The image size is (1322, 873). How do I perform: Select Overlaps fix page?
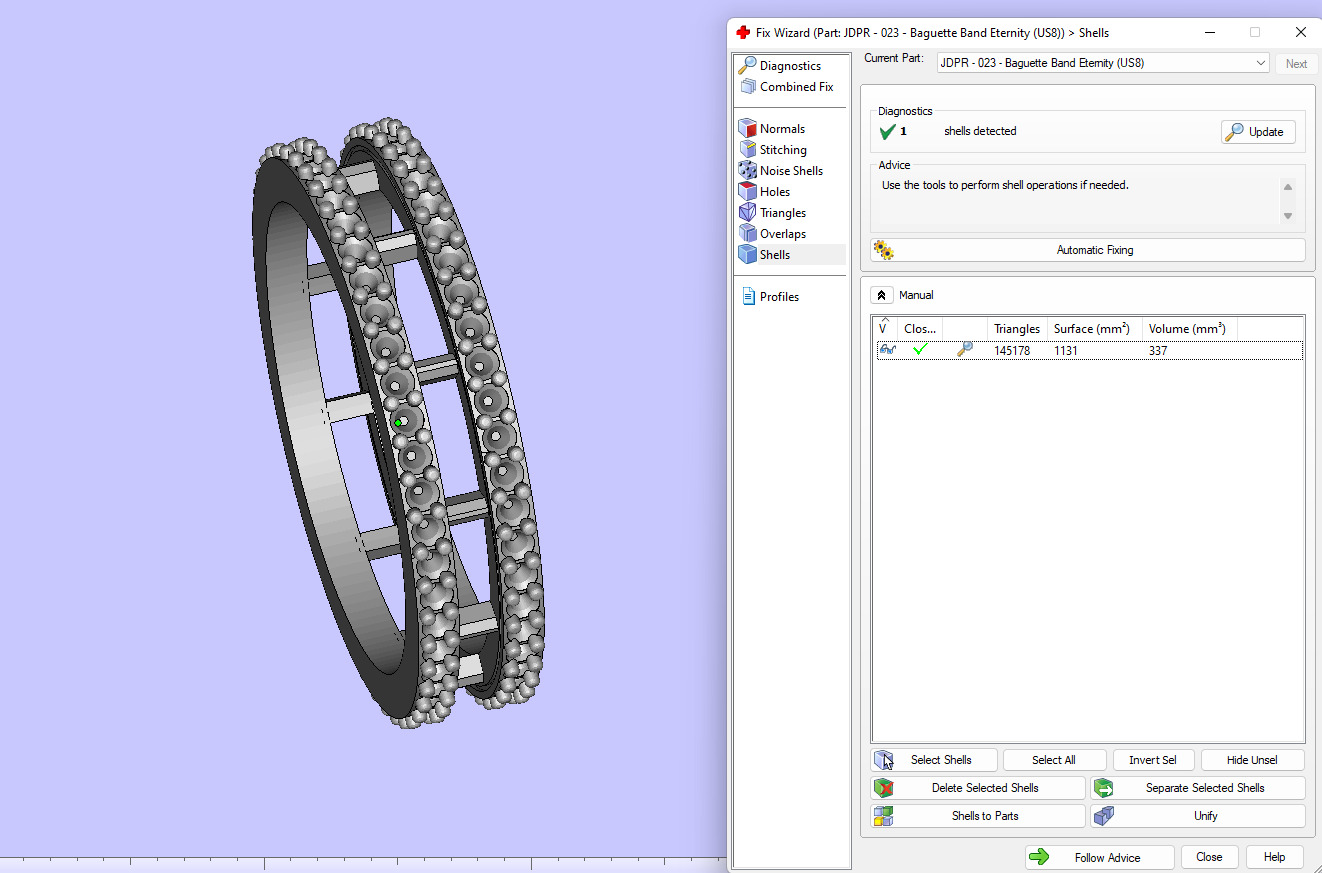[x=783, y=234]
